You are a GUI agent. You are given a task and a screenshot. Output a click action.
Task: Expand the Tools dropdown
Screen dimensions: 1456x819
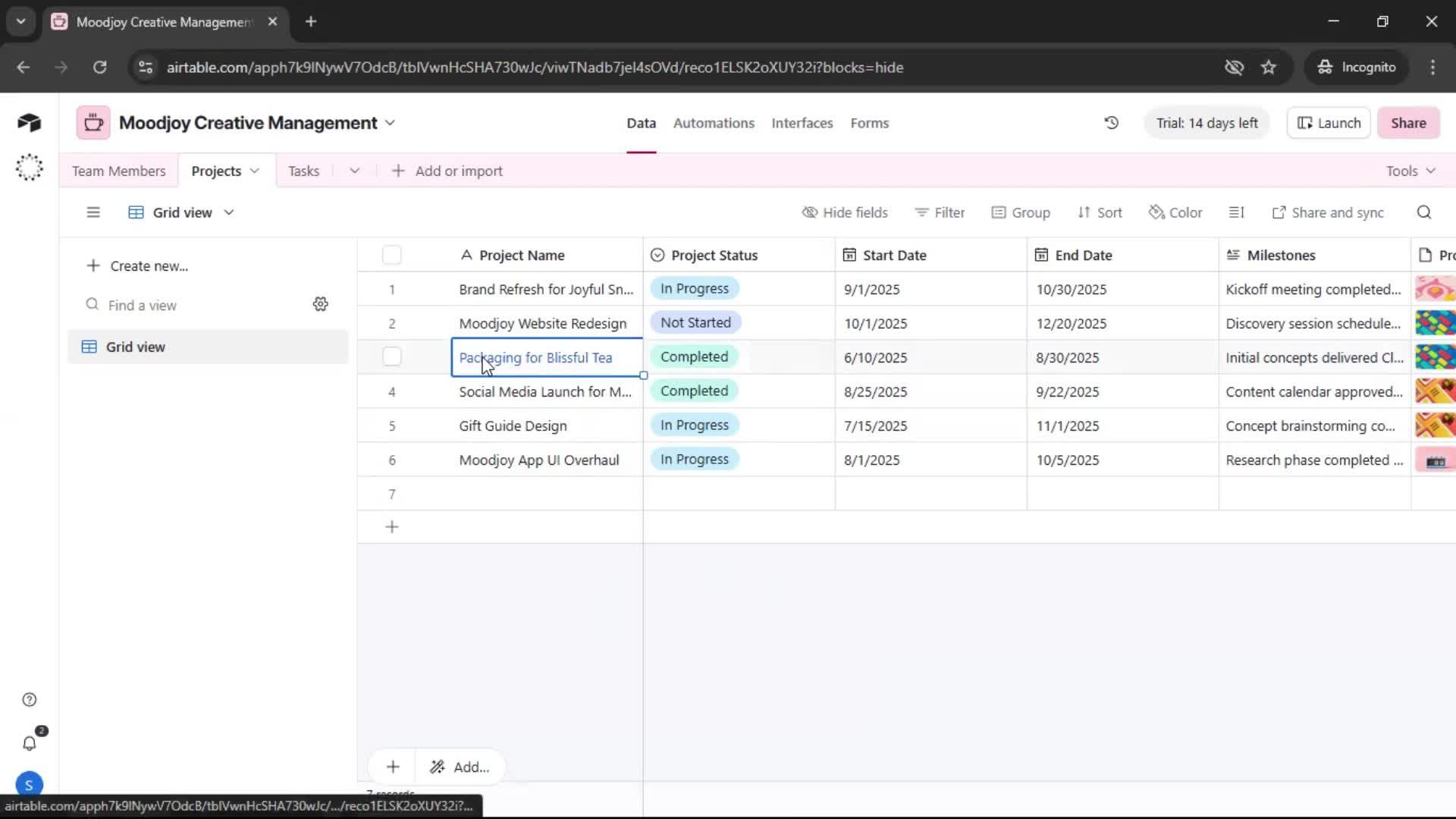1410,171
